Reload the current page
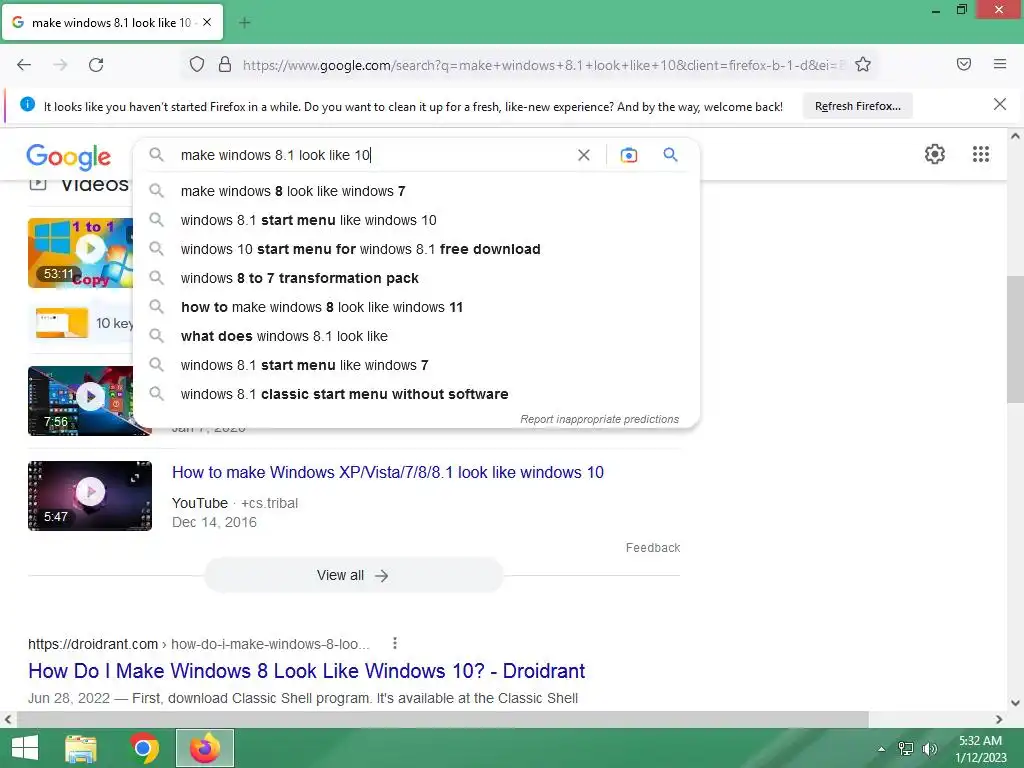The image size is (1024, 768). 96,65
